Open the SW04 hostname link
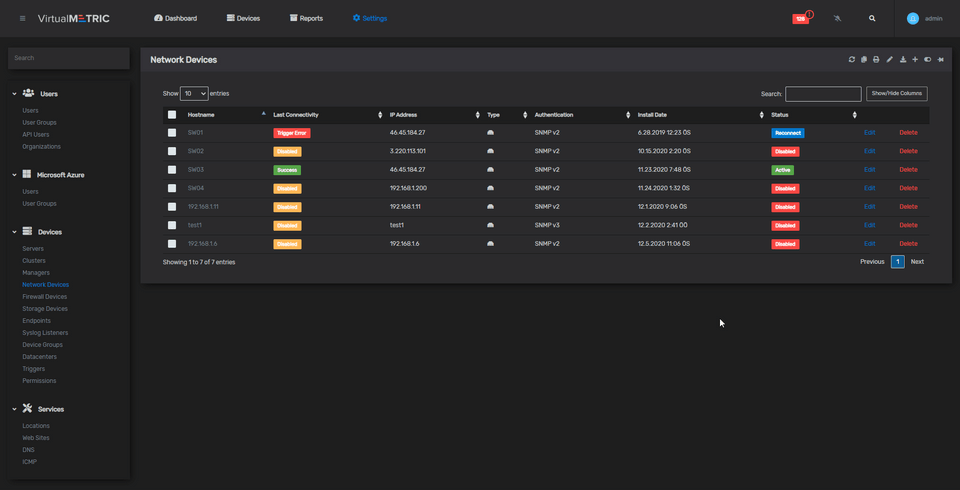The width and height of the screenshot is (960, 490). (x=196, y=188)
